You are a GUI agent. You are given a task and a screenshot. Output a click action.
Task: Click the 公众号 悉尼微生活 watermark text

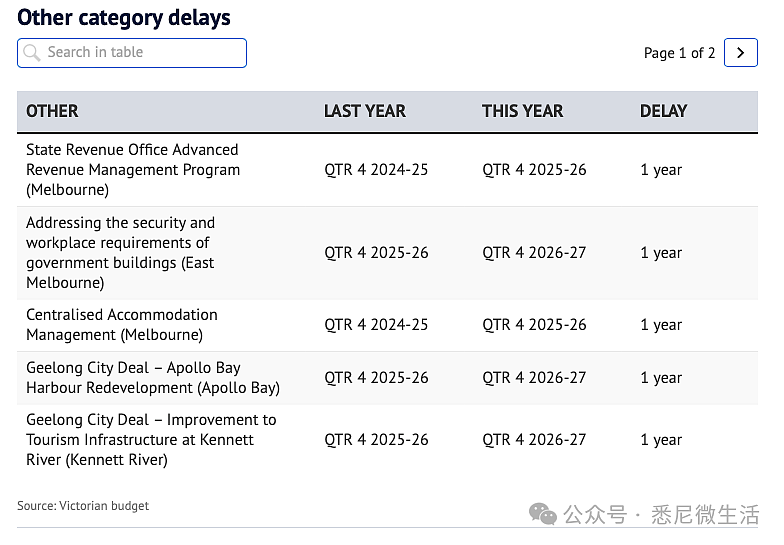661,515
